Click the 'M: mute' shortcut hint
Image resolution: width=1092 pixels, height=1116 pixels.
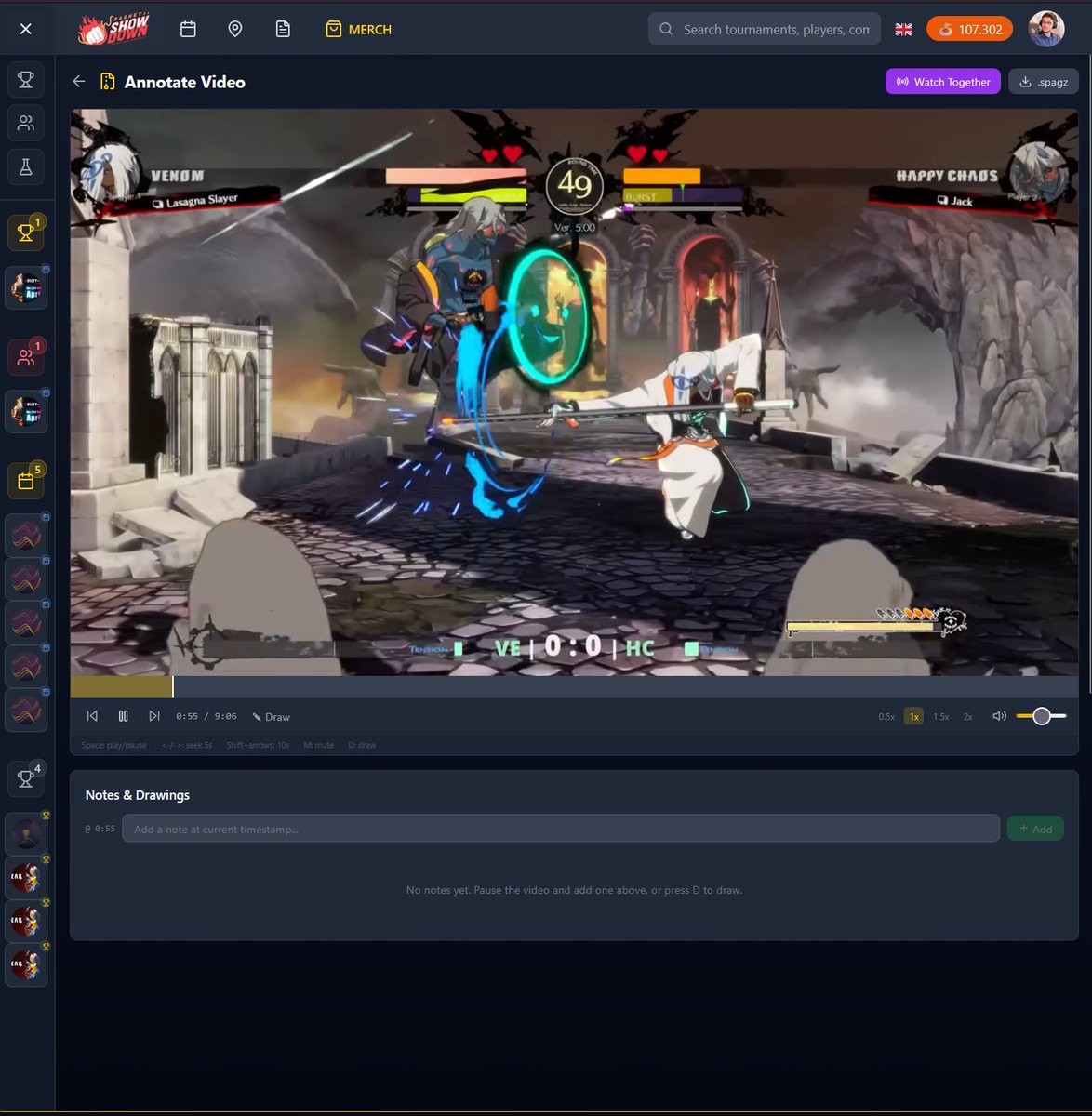coord(319,745)
